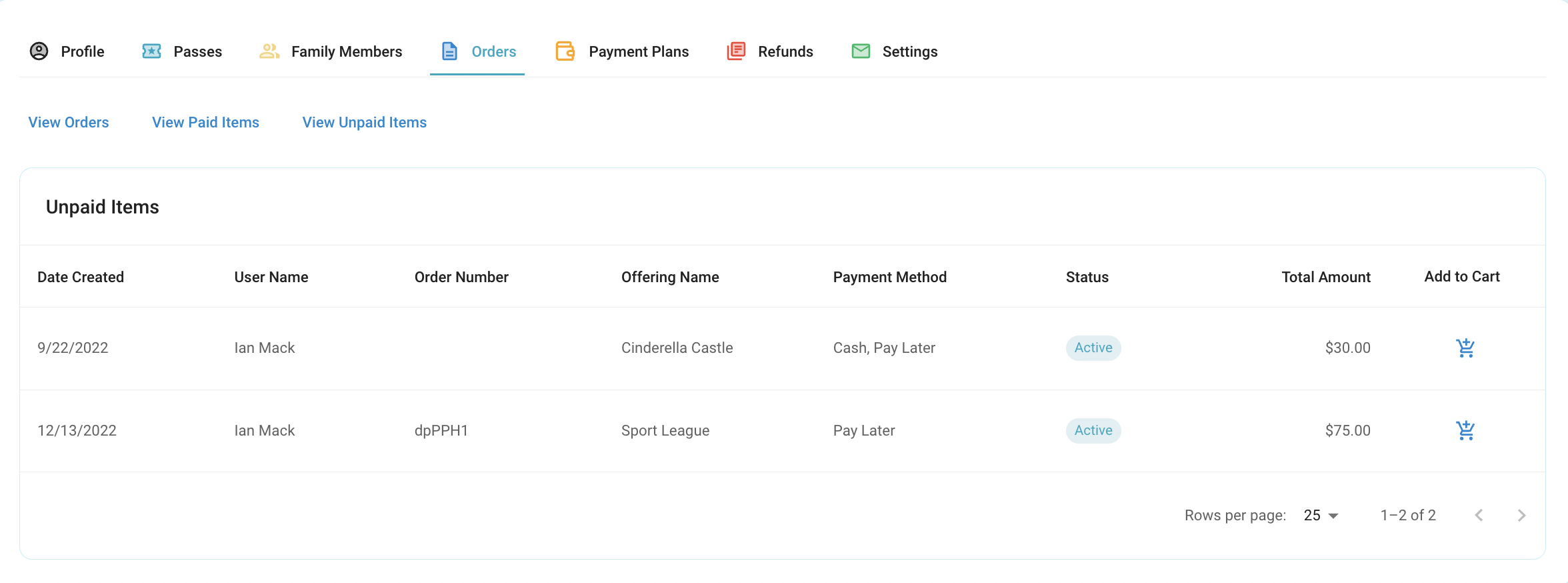Go to previous page of unpaid items
Image resolution: width=1568 pixels, height=583 pixels.
[1479, 516]
